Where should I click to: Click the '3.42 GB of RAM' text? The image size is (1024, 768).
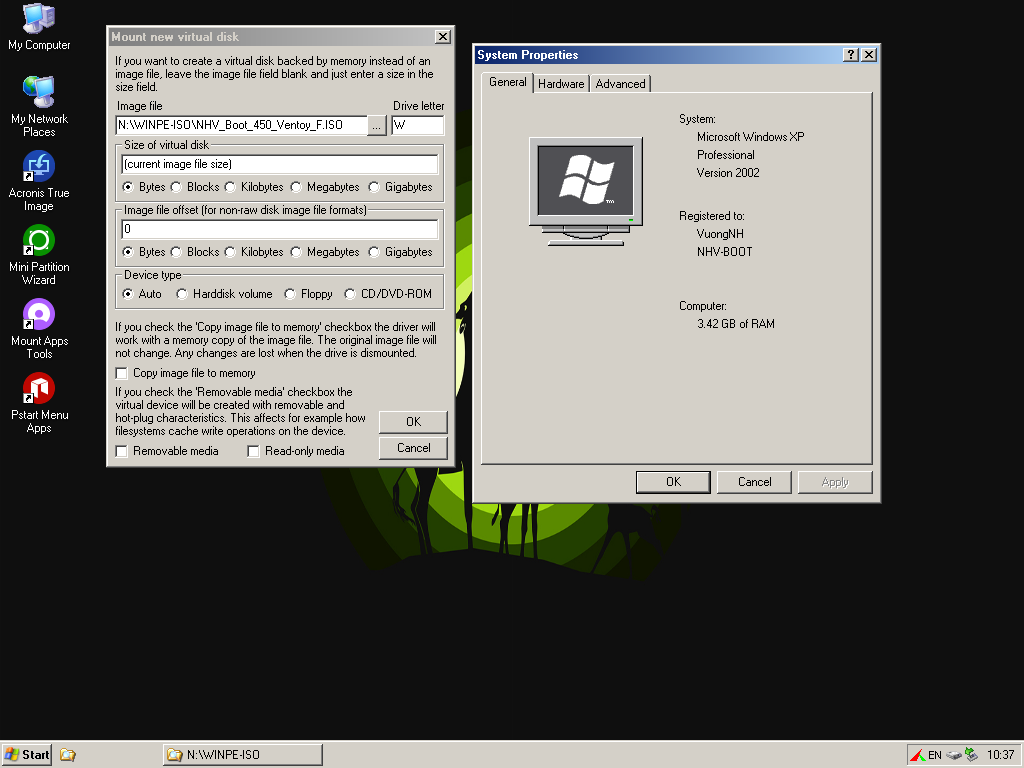click(736, 324)
